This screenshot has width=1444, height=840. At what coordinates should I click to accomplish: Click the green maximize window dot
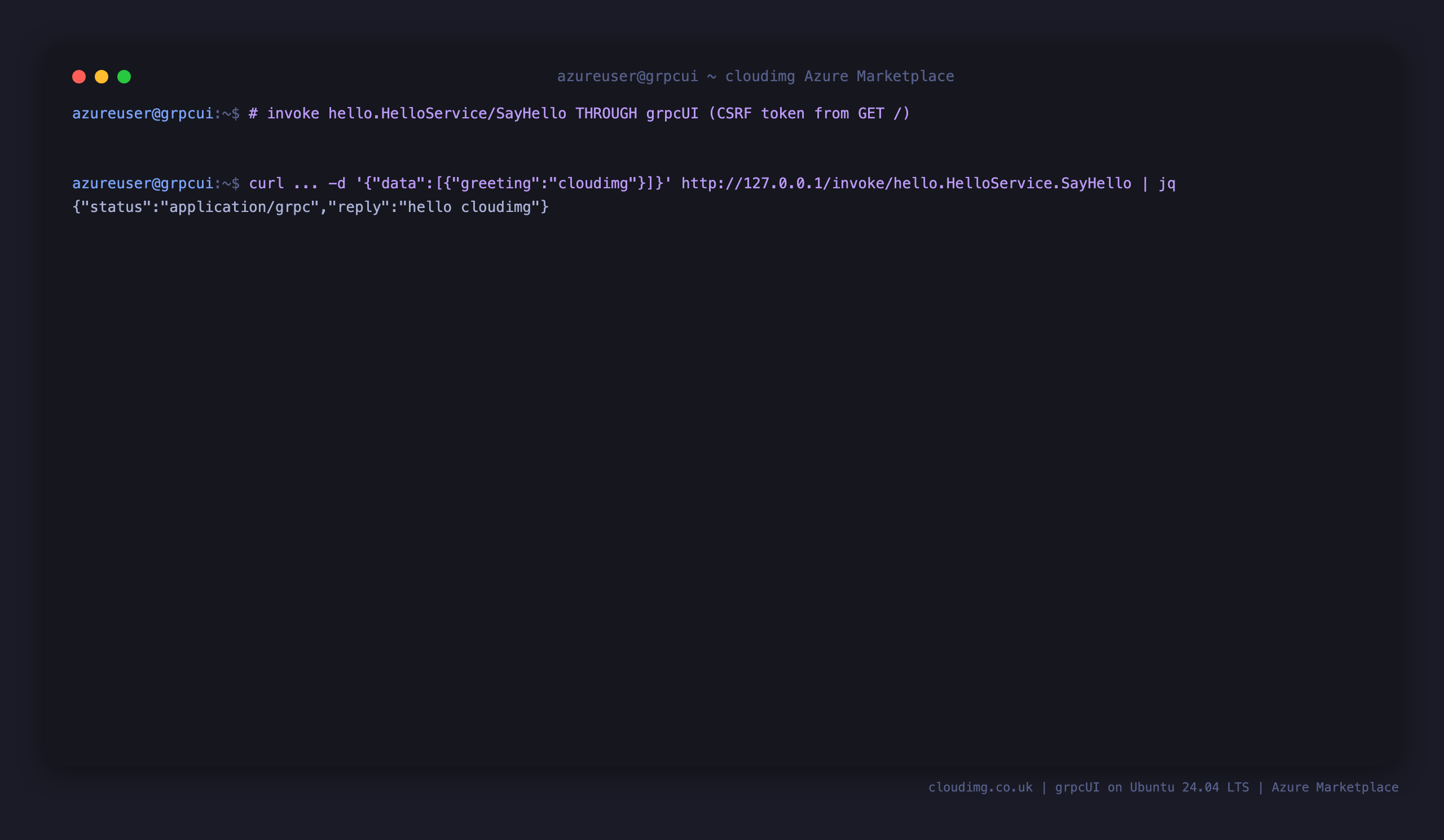tap(124, 77)
